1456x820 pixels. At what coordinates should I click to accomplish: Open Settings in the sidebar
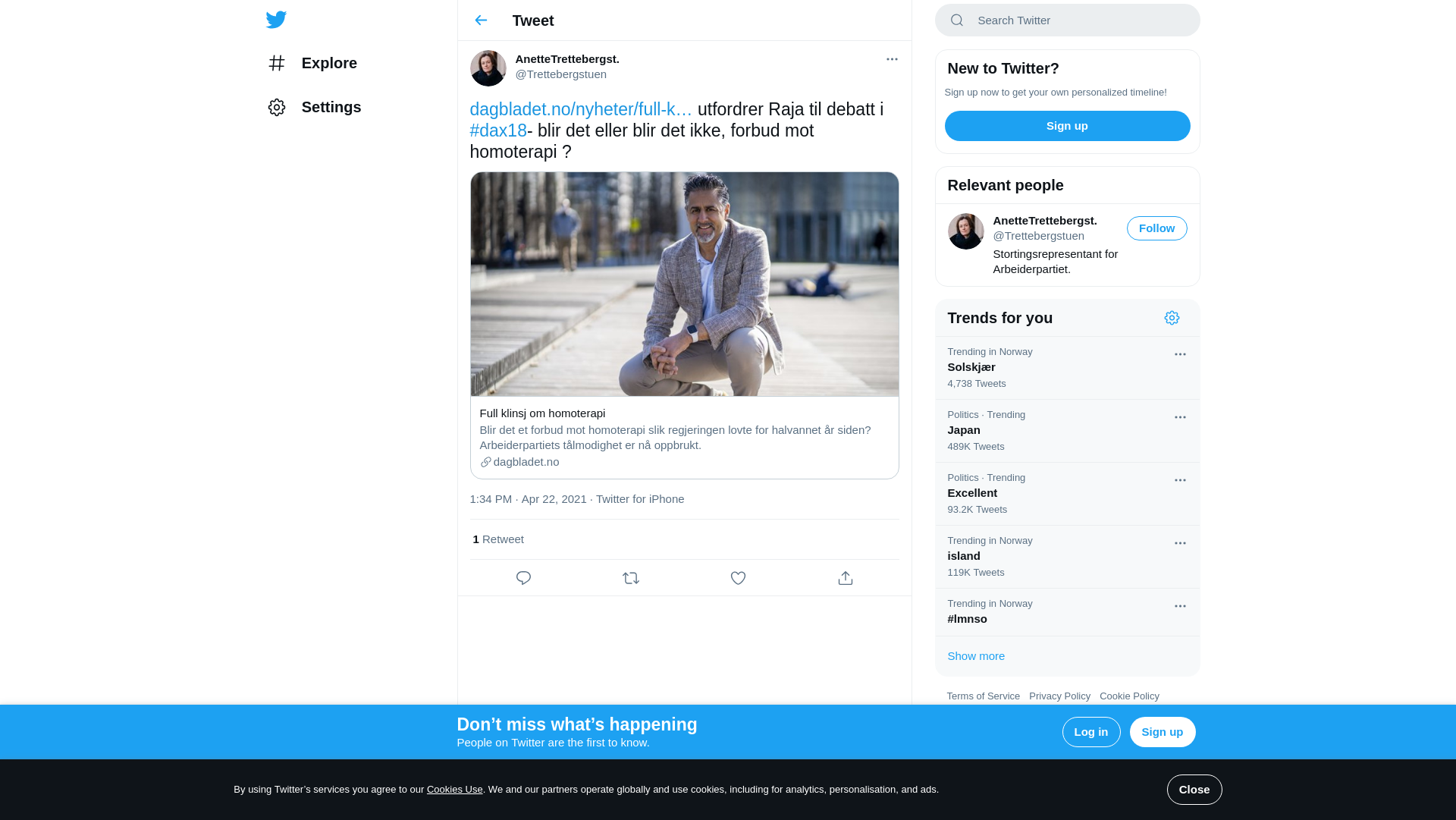[315, 107]
